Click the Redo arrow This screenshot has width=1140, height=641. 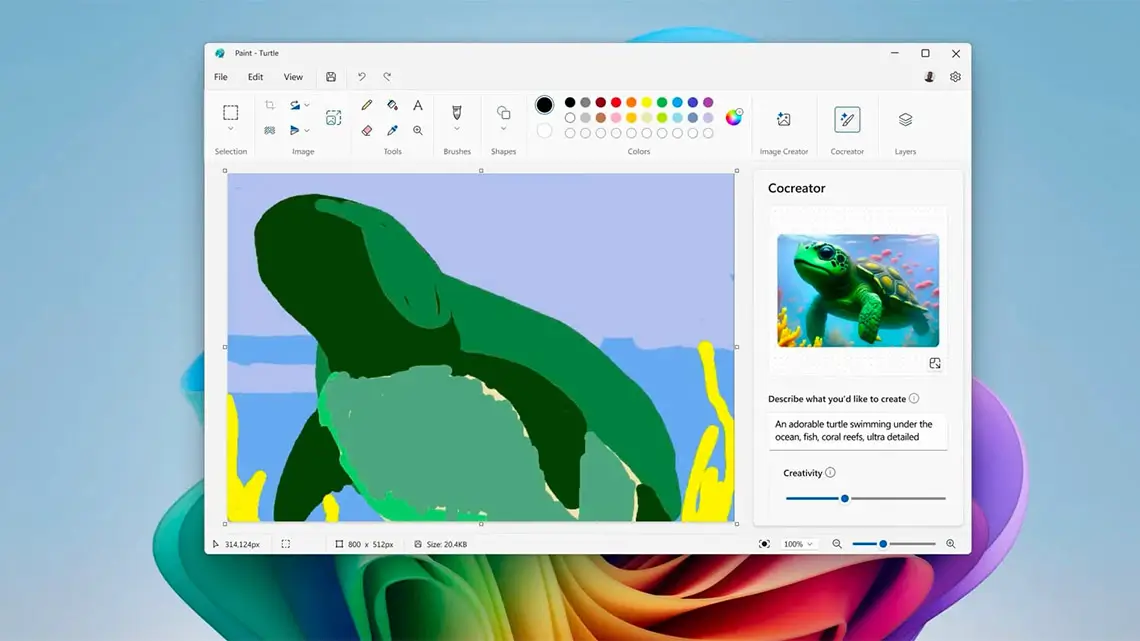pyautogui.click(x=388, y=77)
